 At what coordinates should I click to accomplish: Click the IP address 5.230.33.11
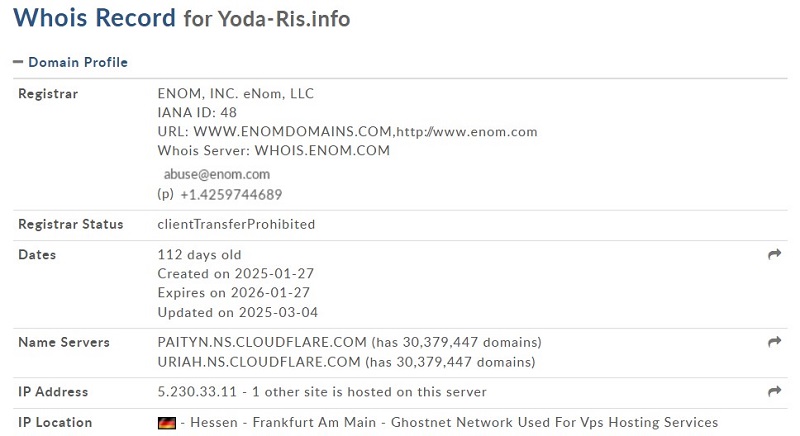point(197,392)
